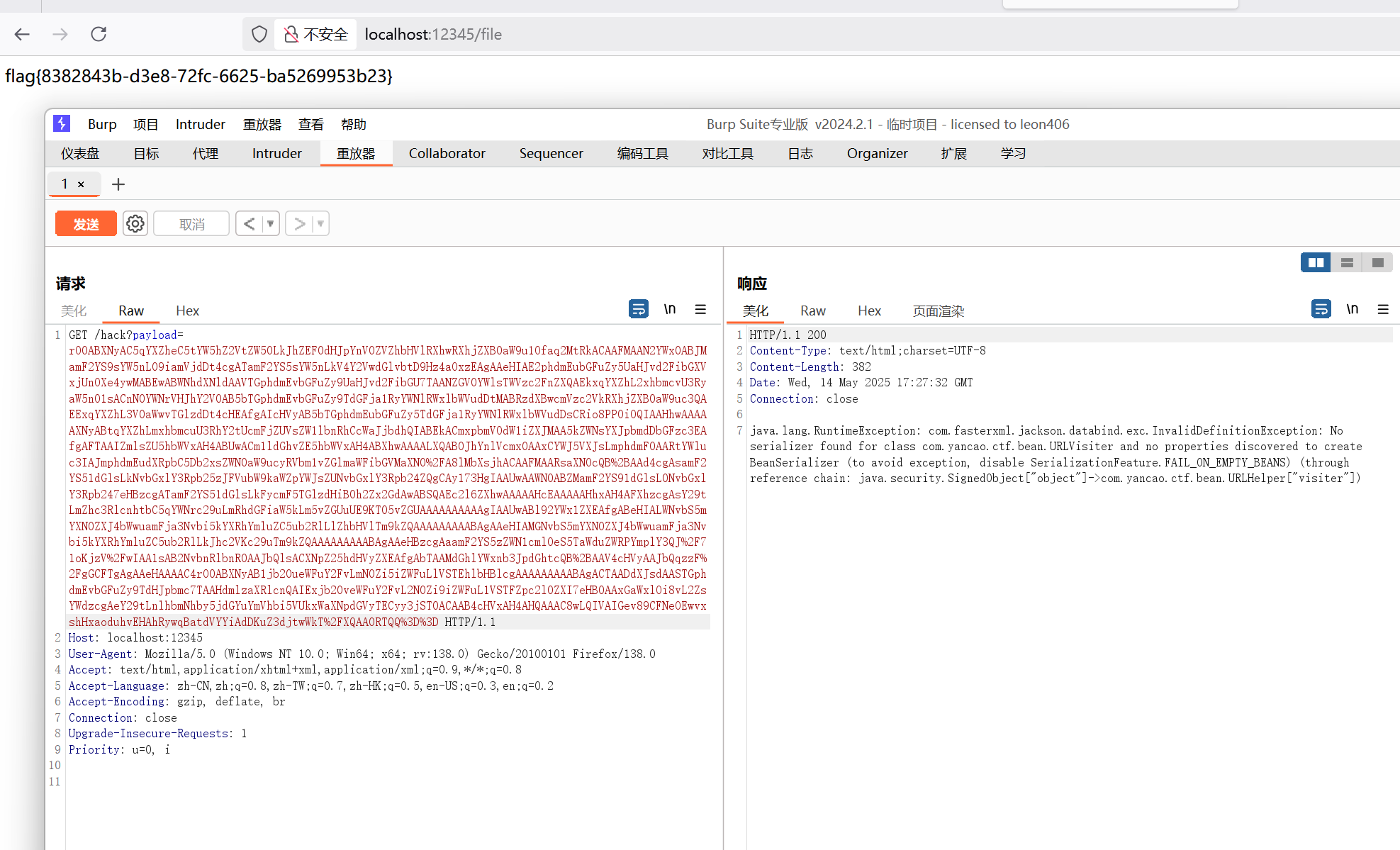Toggle word wrap in request panel
1400x850 pixels.
[x=638, y=309]
